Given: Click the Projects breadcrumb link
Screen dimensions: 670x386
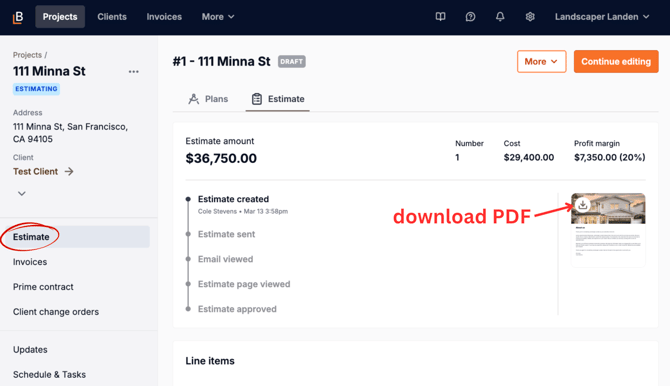Looking at the screenshot, I should coord(27,55).
